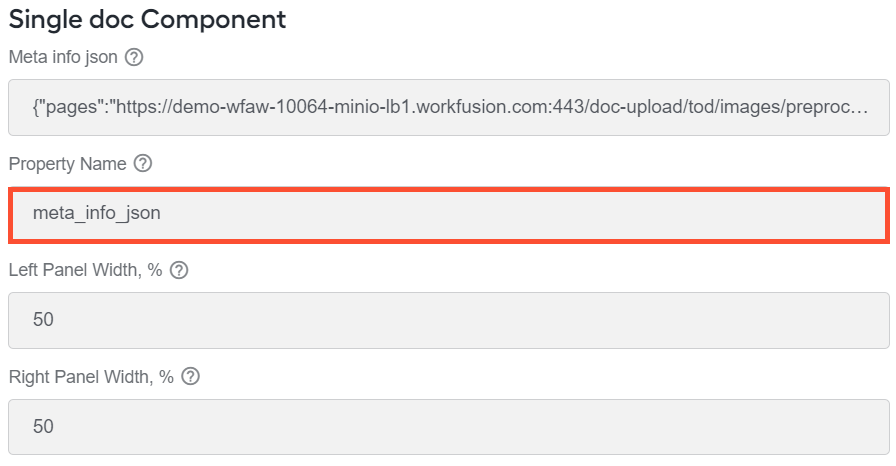Click the opening {"pages" key in the json field

click(71, 107)
